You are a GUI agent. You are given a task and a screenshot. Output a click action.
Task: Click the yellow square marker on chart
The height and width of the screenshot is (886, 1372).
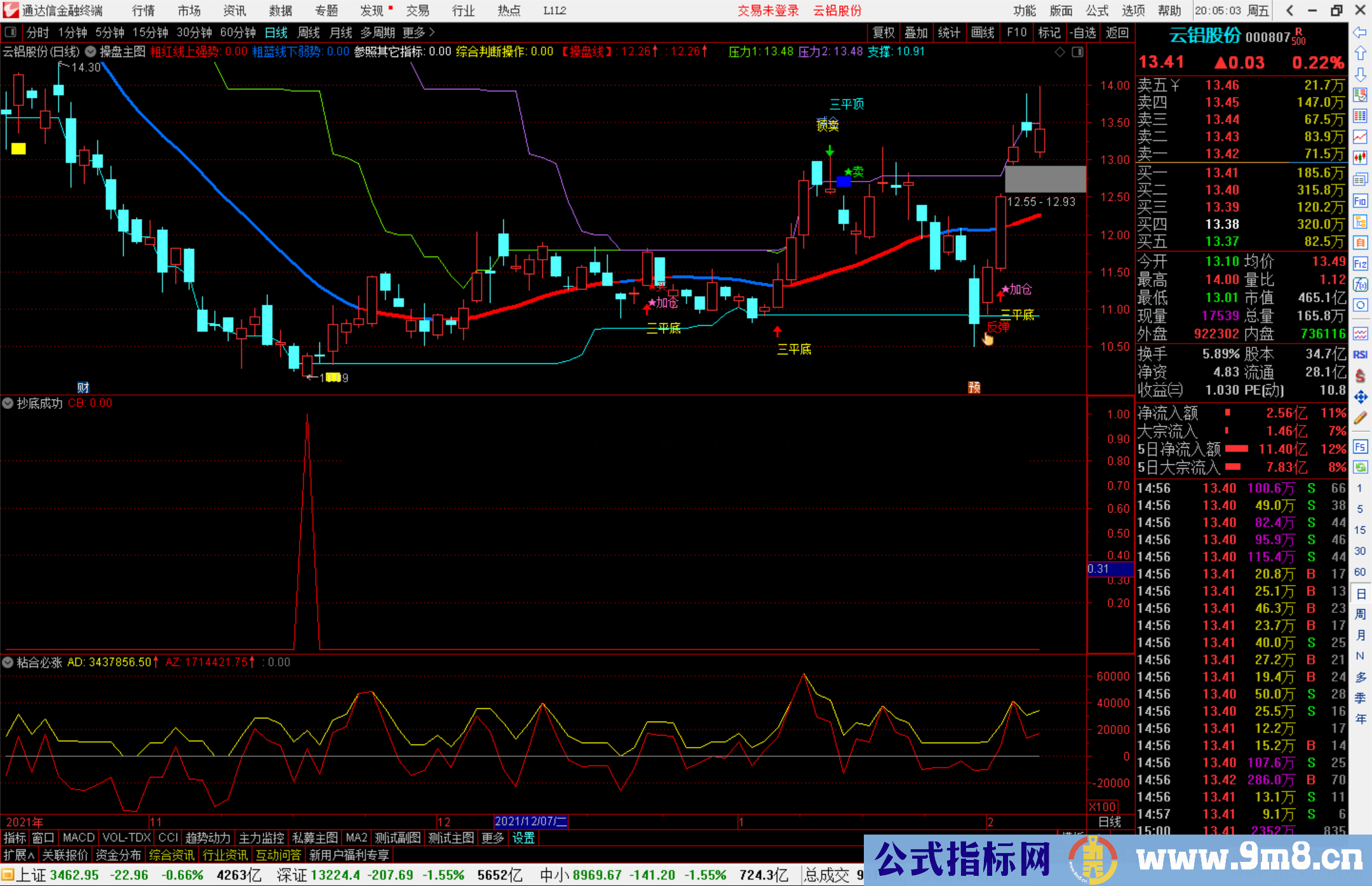point(18,149)
